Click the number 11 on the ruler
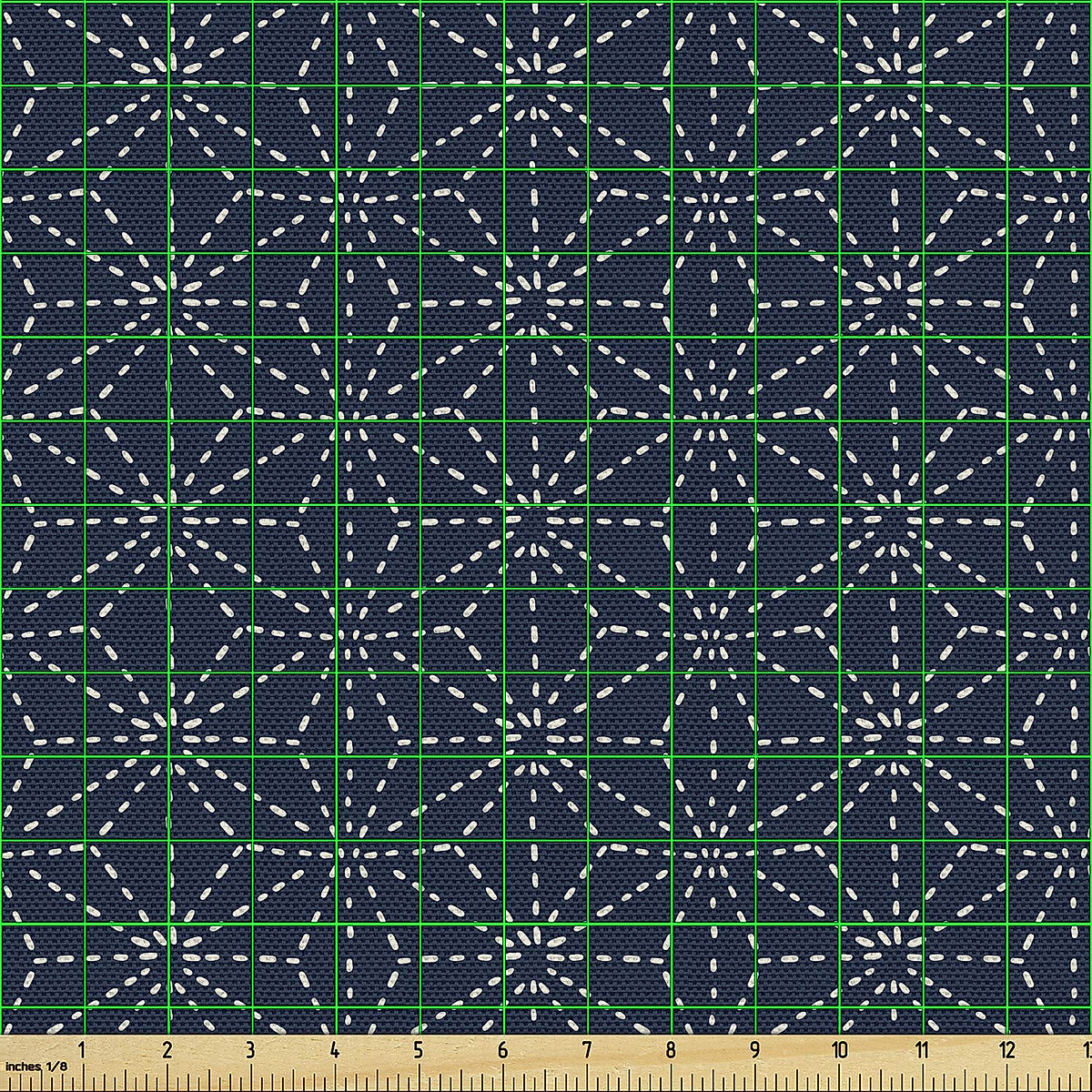 [x=923, y=1050]
